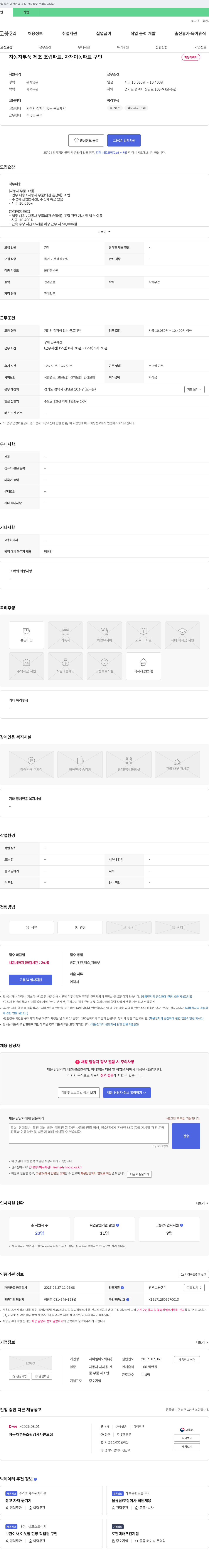Click the 기타 screening method box
The width and height of the screenshot is (209, 1568).
click(177, 928)
